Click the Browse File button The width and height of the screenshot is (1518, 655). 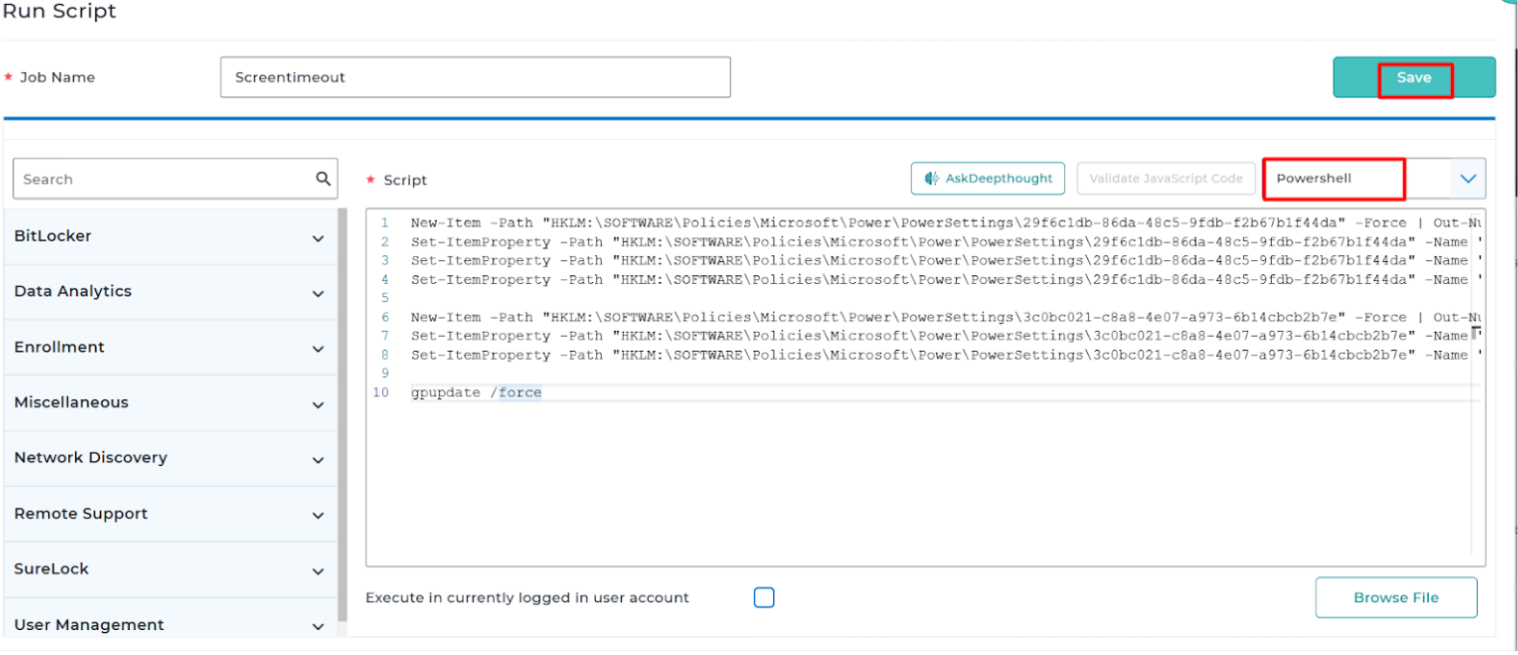(1395, 598)
